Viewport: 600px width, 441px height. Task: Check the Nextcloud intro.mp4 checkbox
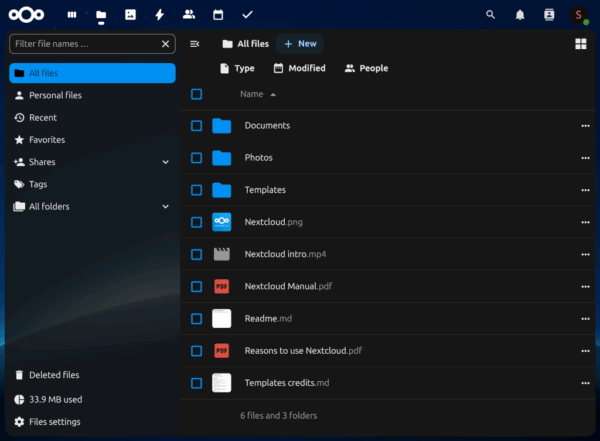pyautogui.click(x=196, y=255)
